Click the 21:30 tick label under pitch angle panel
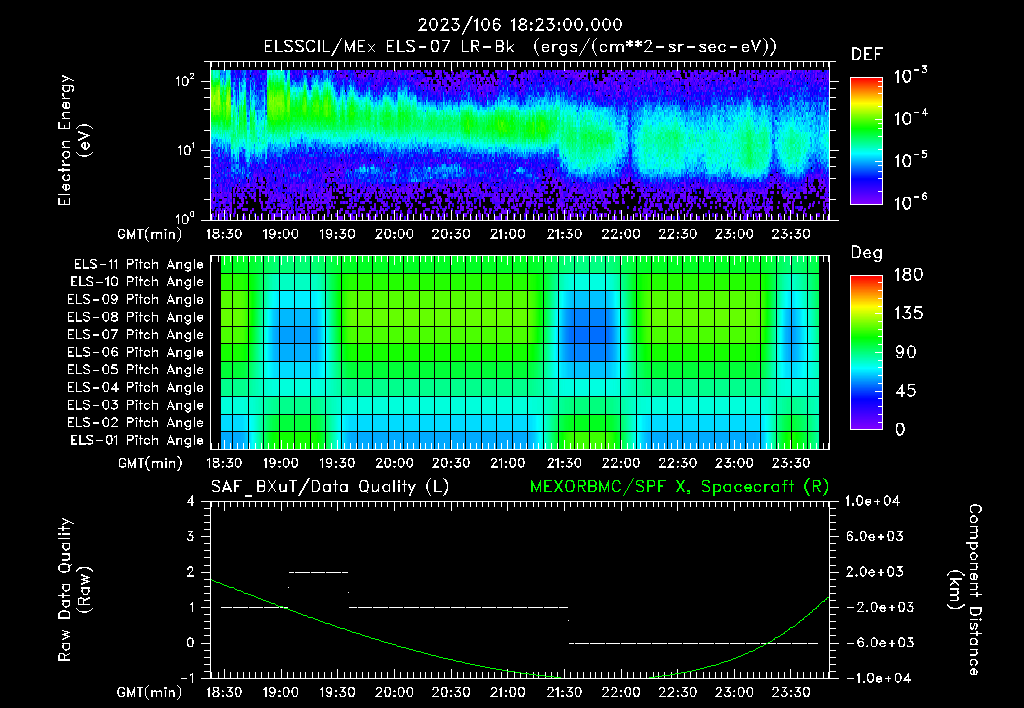 pos(564,463)
